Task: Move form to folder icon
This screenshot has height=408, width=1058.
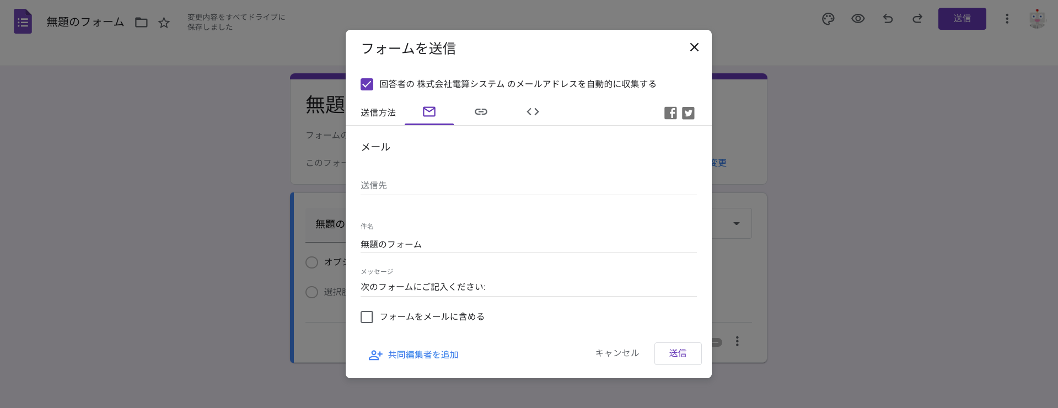Action: tap(141, 22)
